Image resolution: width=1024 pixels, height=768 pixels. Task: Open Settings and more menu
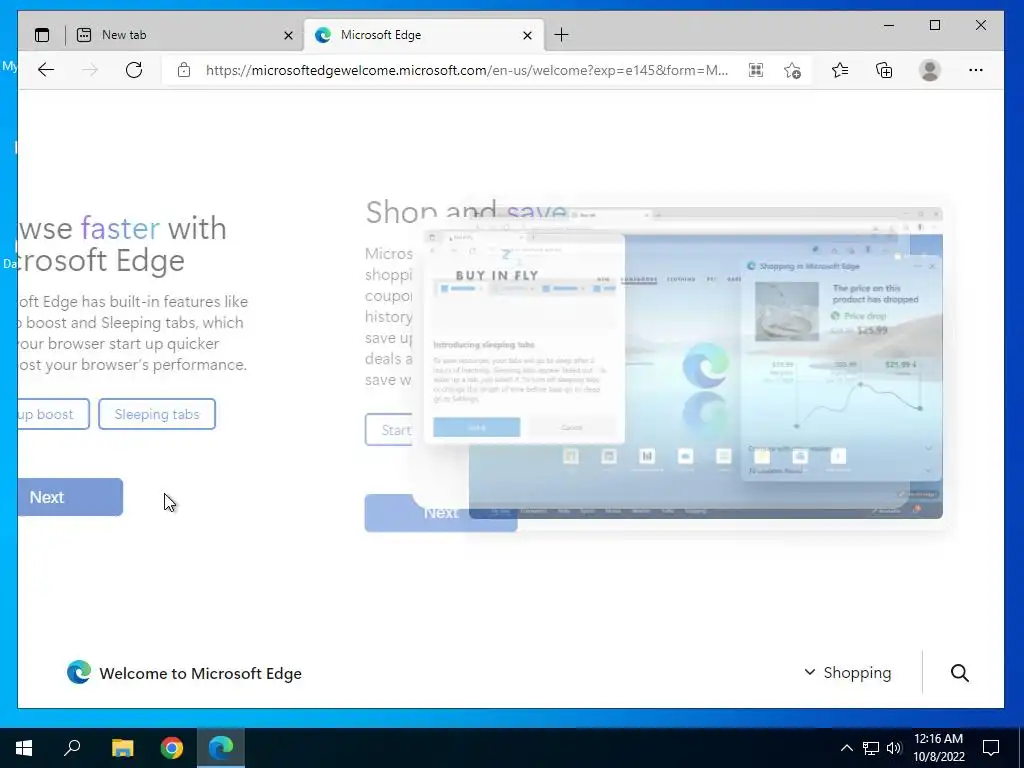(976, 70)
